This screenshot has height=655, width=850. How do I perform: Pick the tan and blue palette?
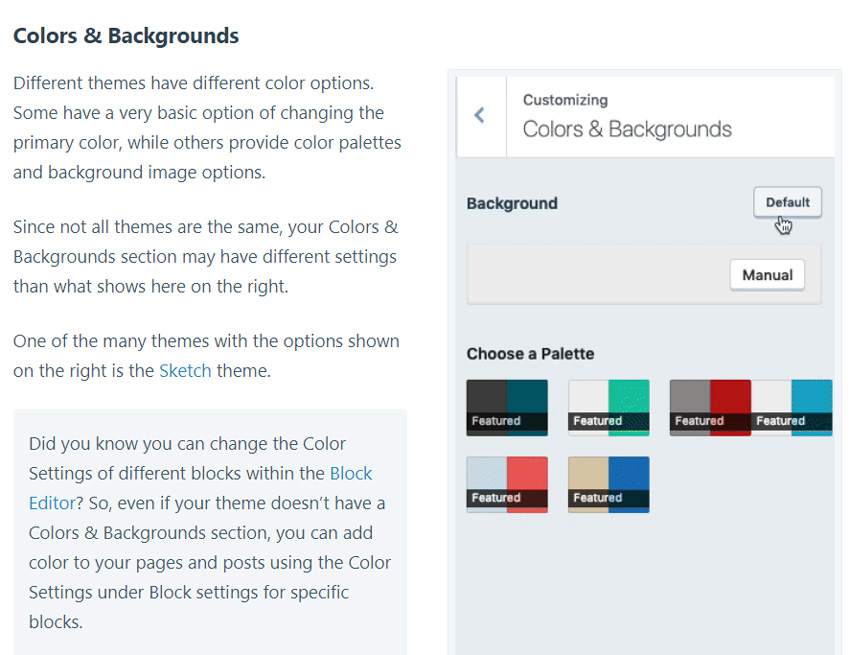click(608, 484)
